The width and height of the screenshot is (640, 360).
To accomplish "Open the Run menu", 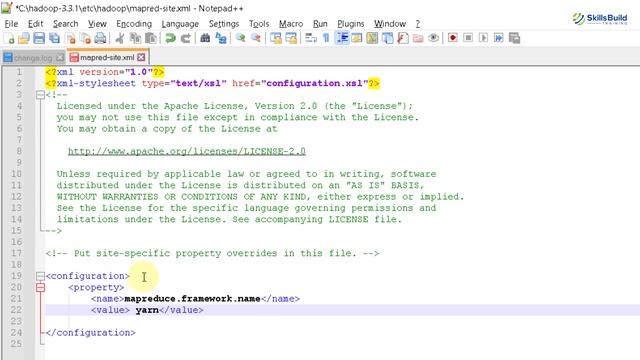I will [320, 24].
